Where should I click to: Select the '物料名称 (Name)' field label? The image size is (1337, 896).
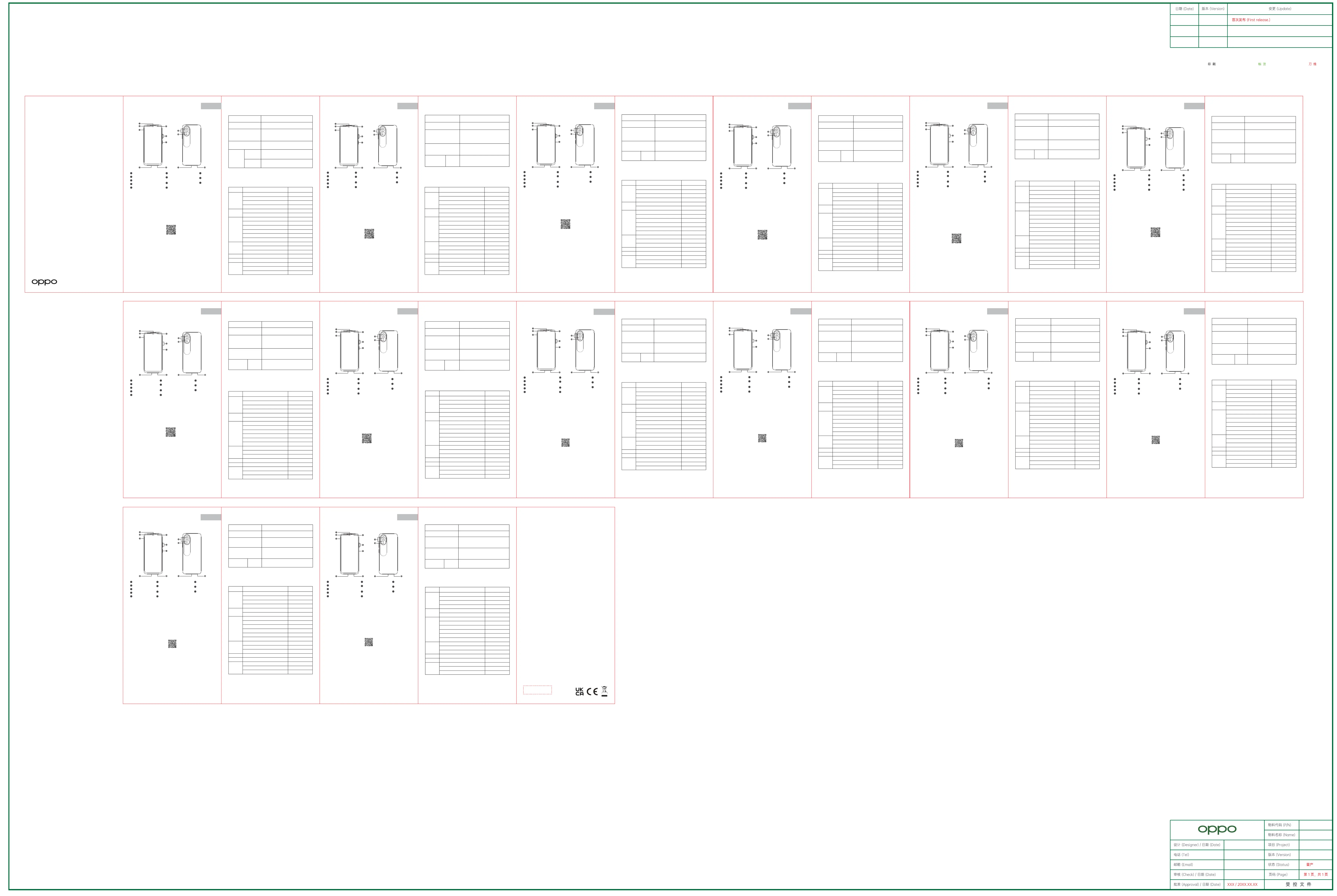1282,835
